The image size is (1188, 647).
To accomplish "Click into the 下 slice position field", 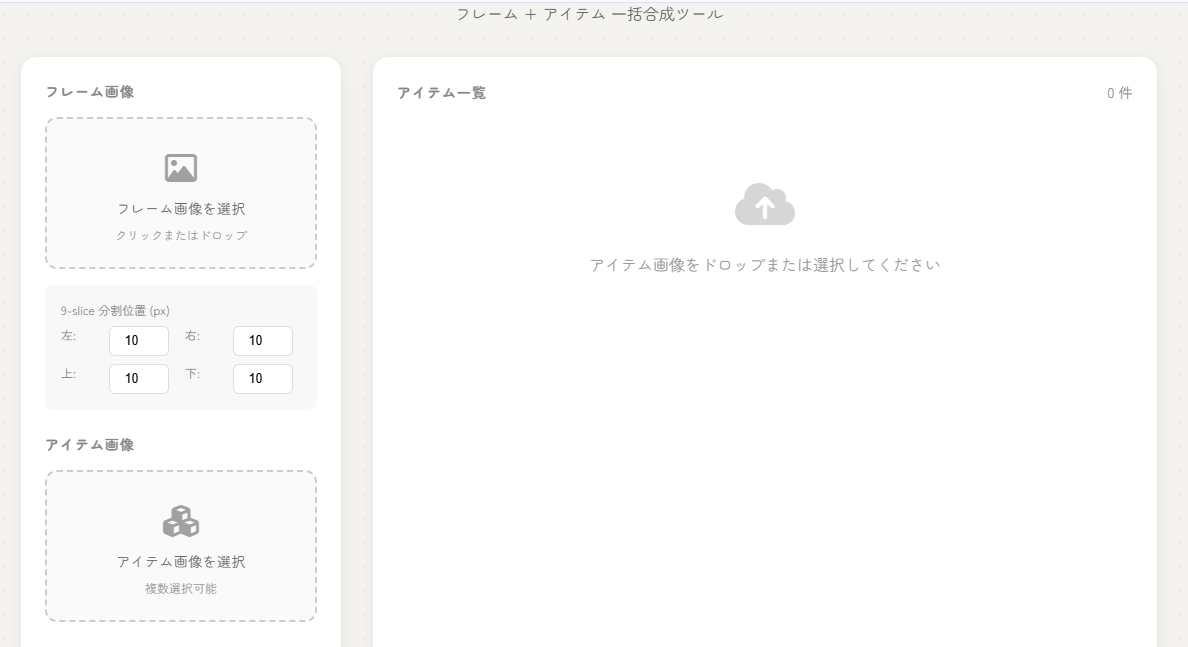I will coord(262,379).
